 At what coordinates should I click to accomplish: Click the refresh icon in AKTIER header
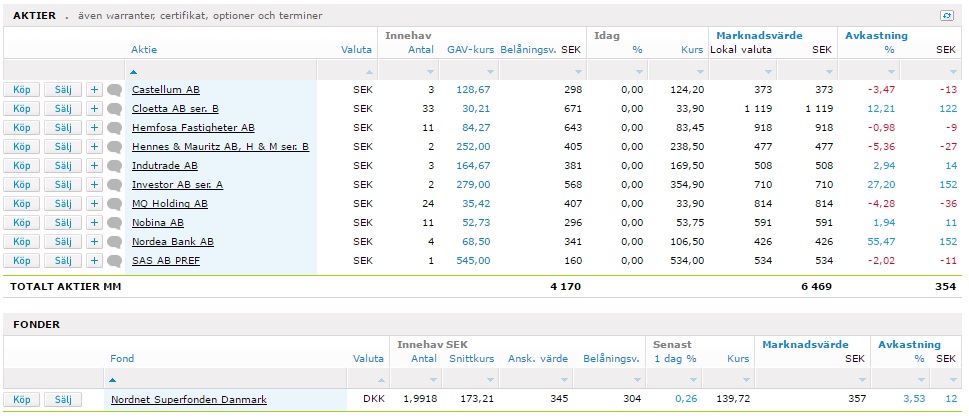point(946,15)
